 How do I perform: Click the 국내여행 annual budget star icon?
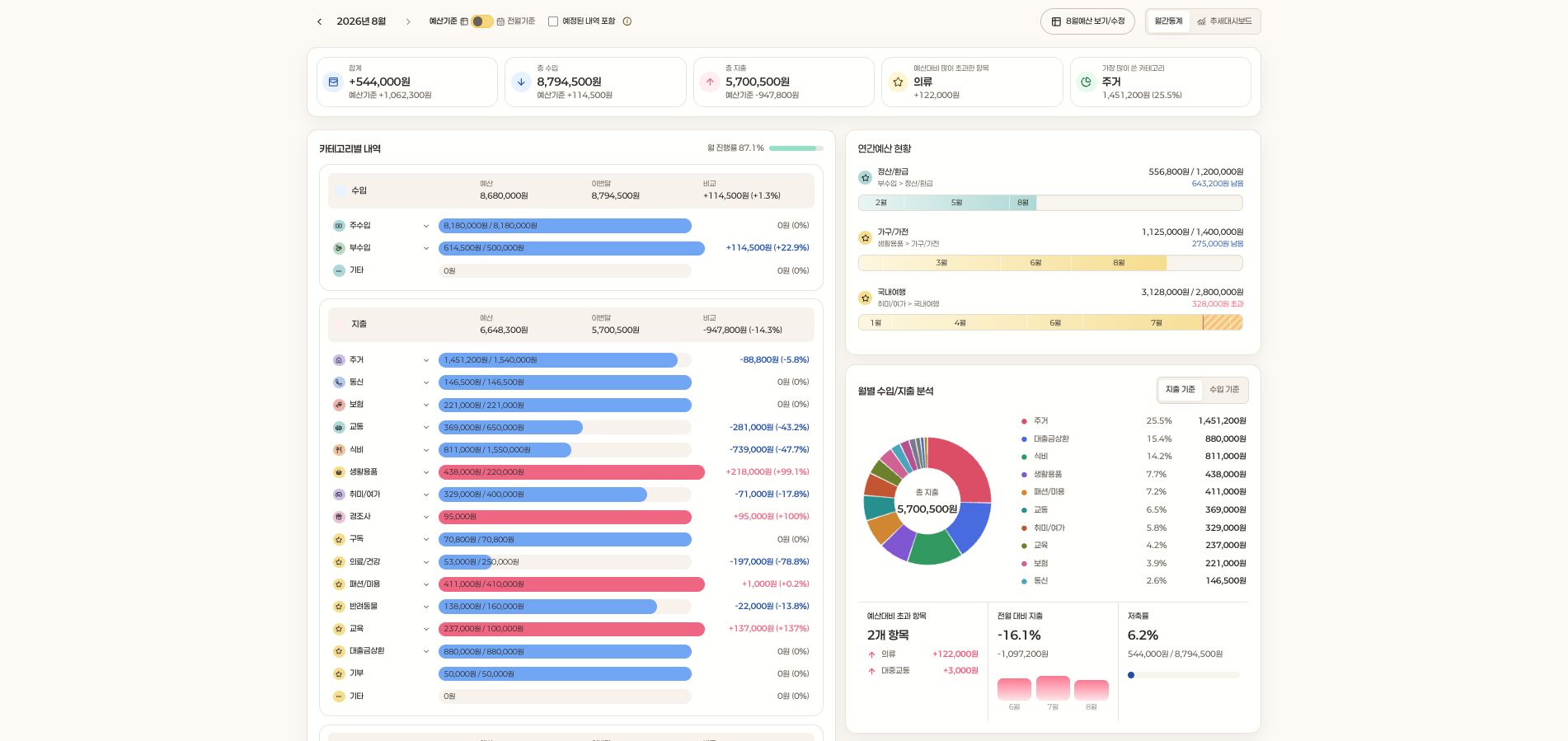click(865, 298)
